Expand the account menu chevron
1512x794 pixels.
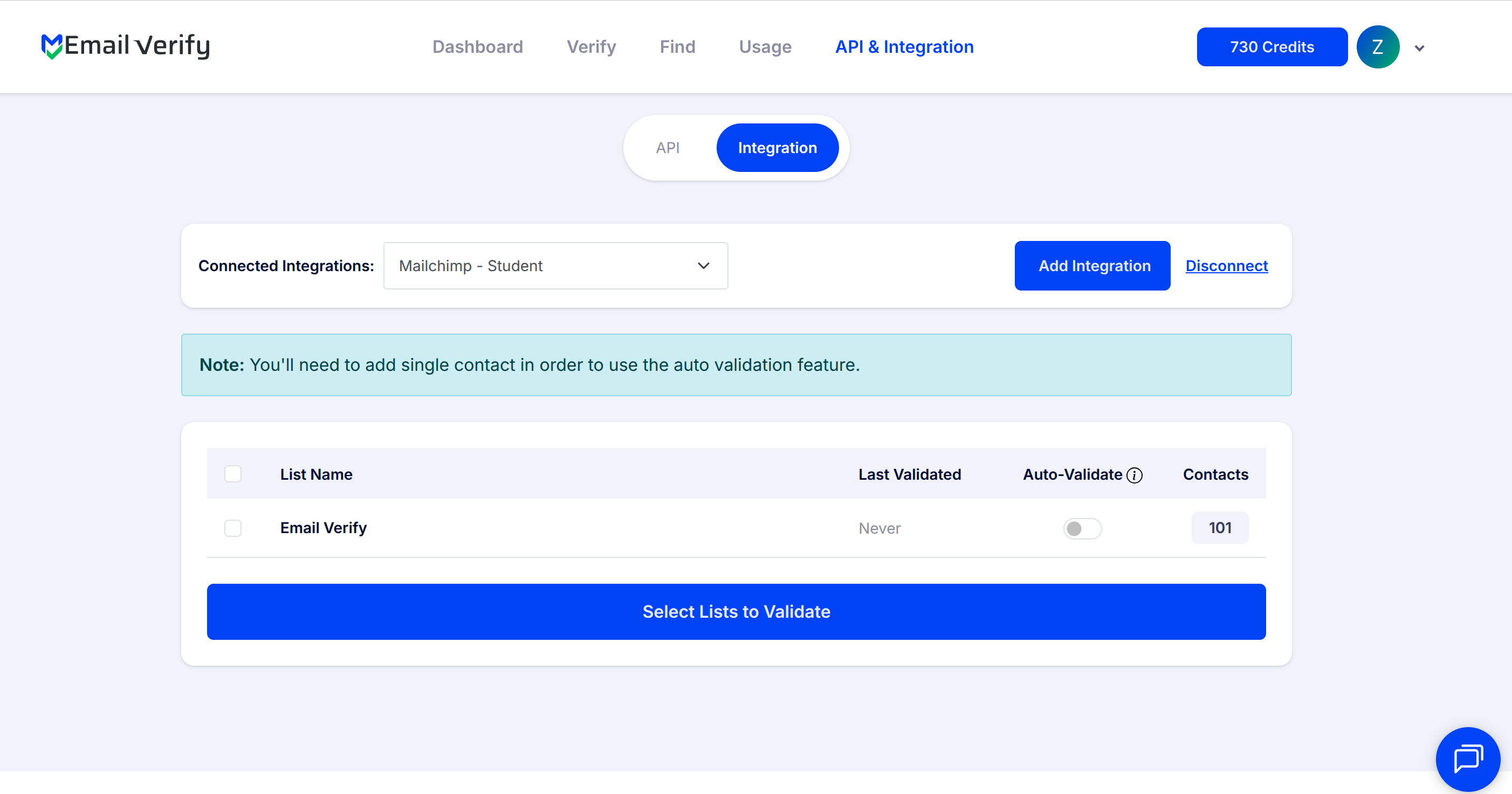pyautogui.click(x=1419, y=48)
